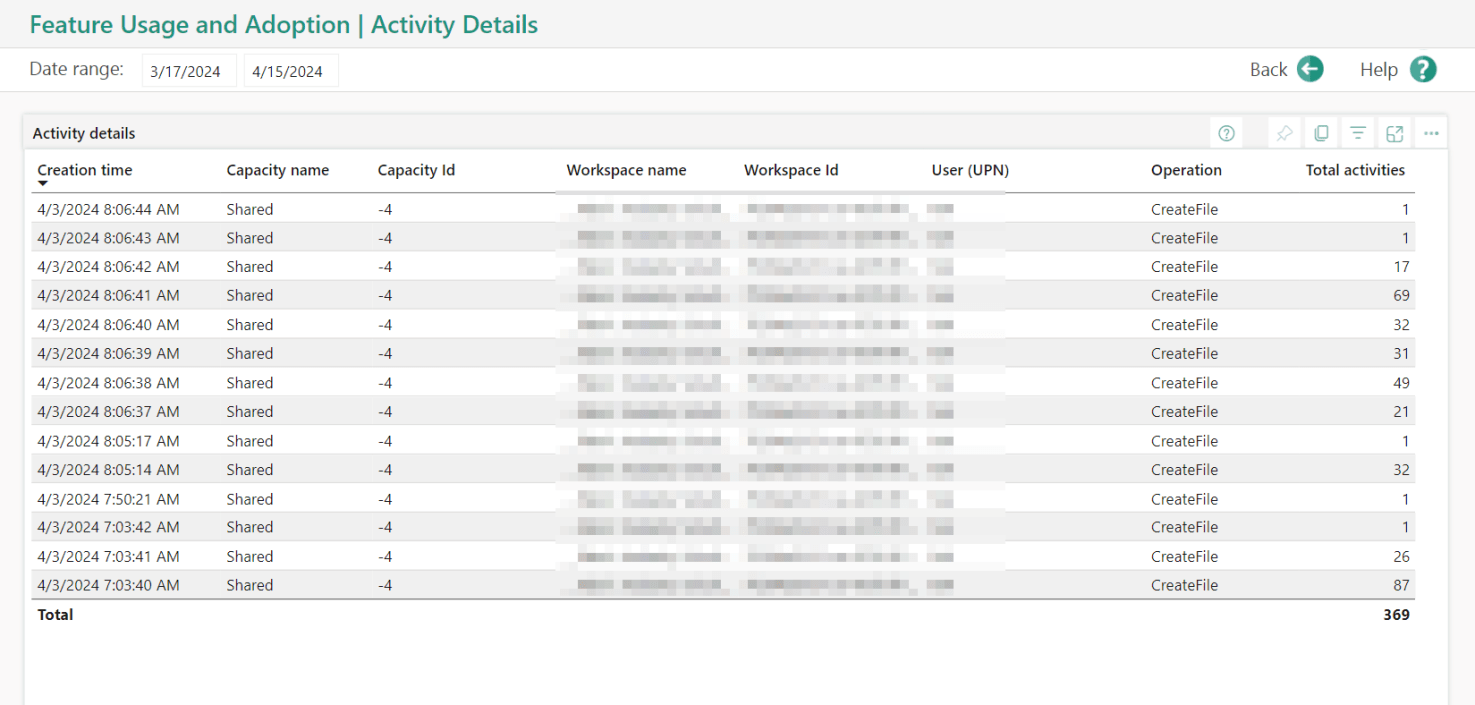This screenshot has height=705, width=1475.
Task: Click the Help link
Action: [1378, 69]
